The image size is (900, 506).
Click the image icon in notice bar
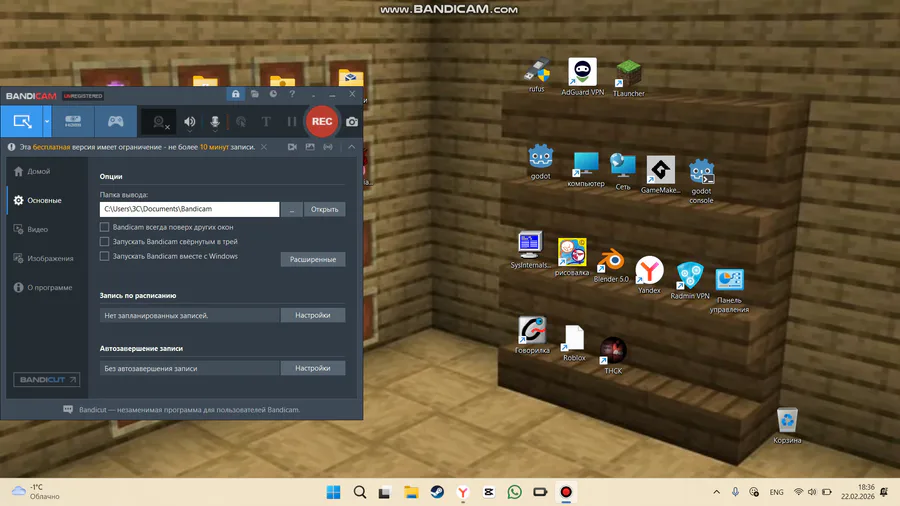pos(310,147)
